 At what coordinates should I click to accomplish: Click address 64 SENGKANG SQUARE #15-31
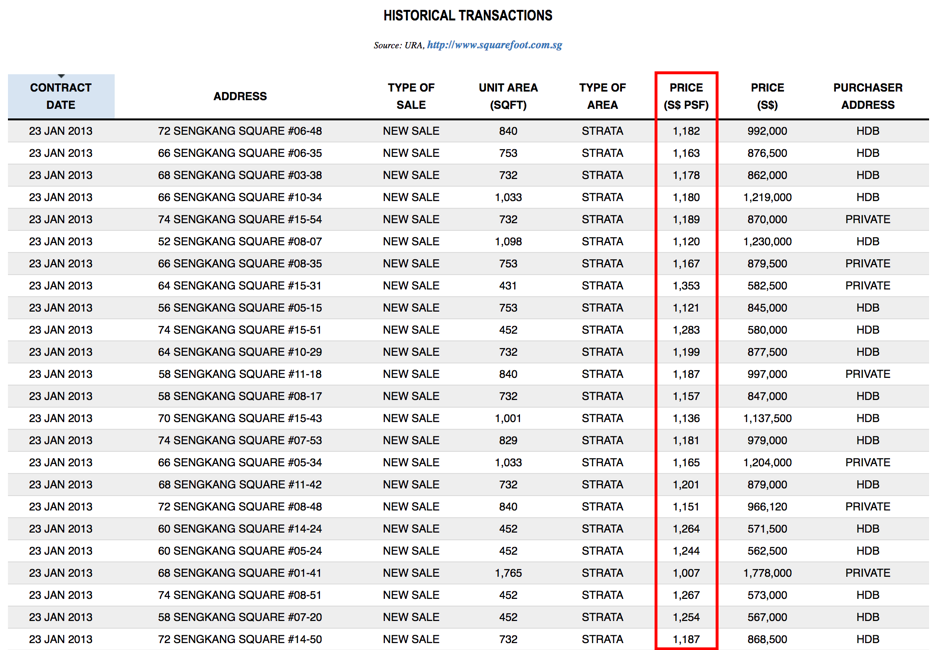point(240,286)
